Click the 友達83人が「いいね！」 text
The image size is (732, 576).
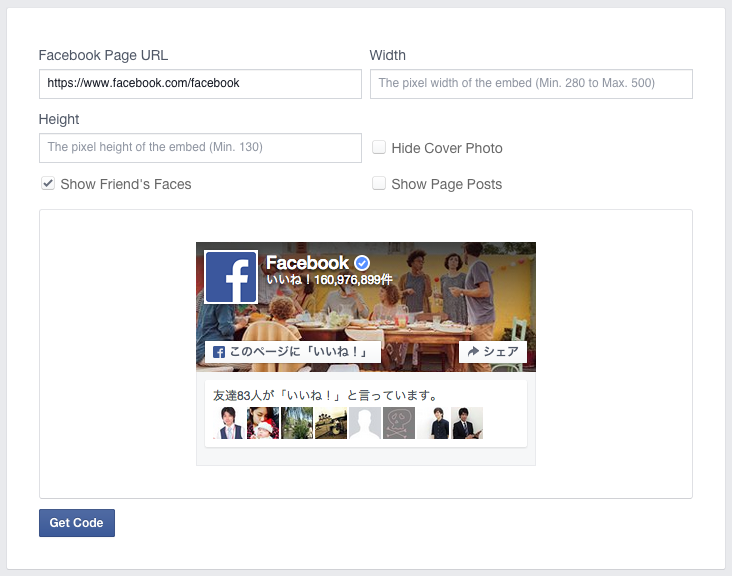(326, 396)
